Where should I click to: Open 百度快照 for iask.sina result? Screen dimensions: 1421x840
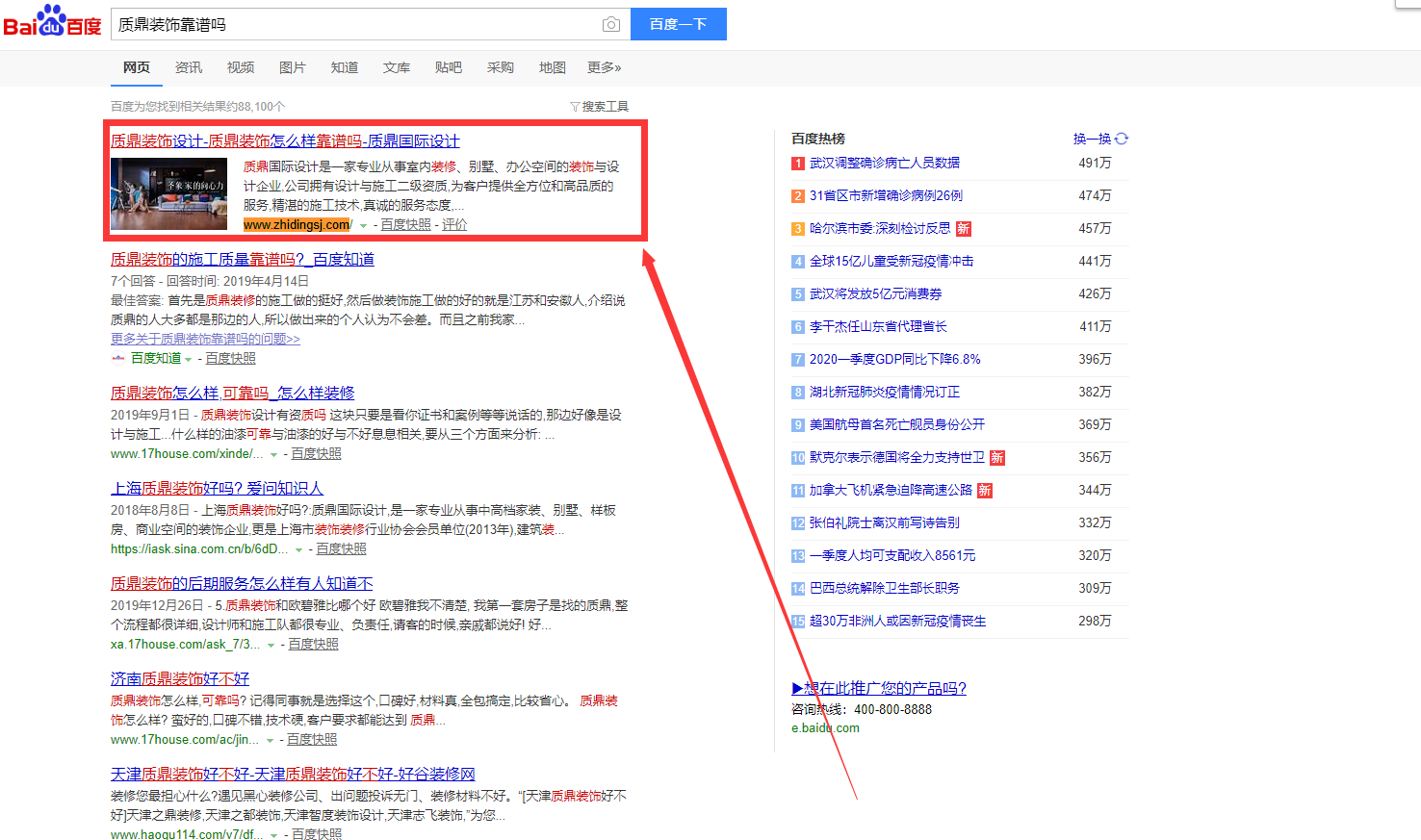point(341,549)
